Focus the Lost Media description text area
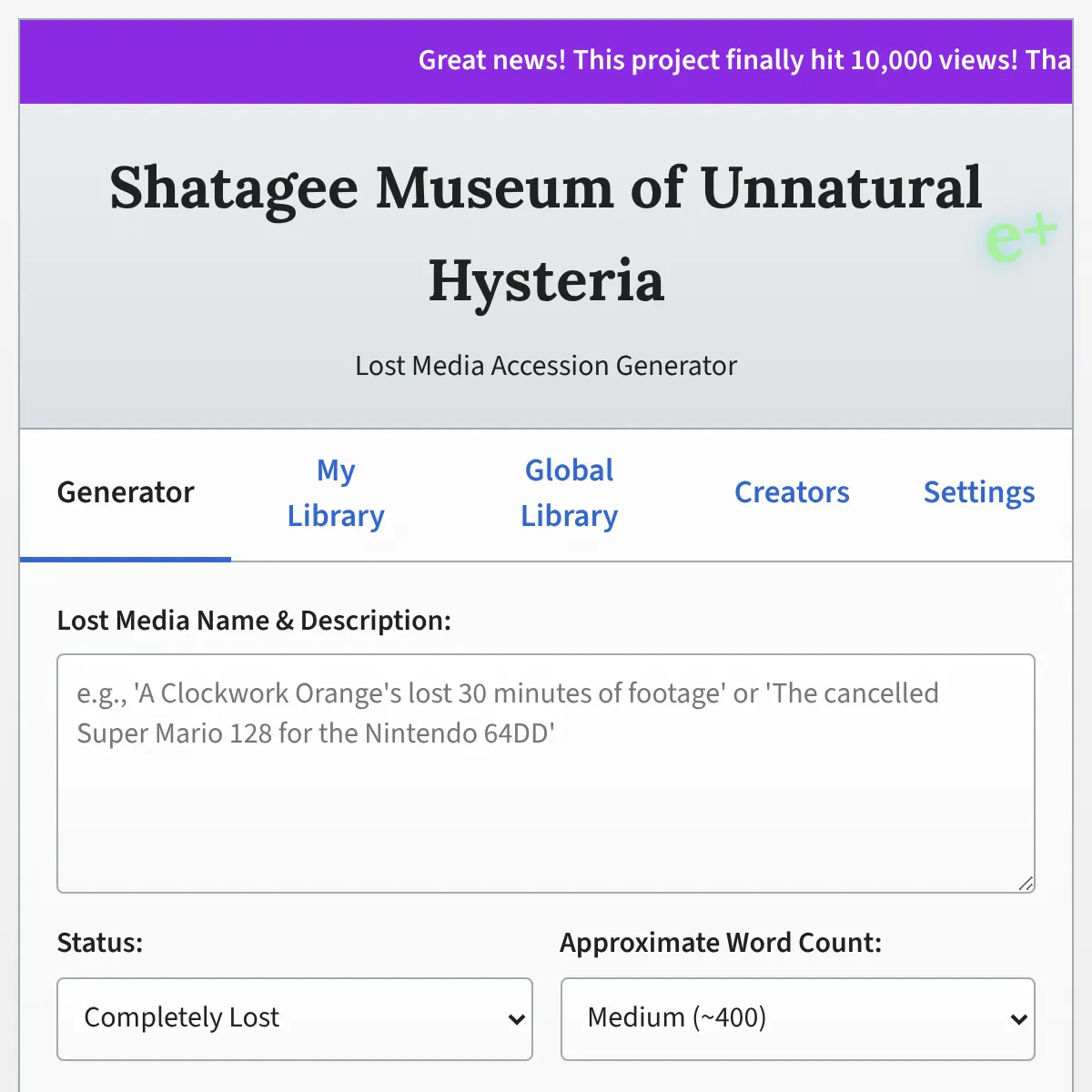1092x1092 pixels. 546,773
